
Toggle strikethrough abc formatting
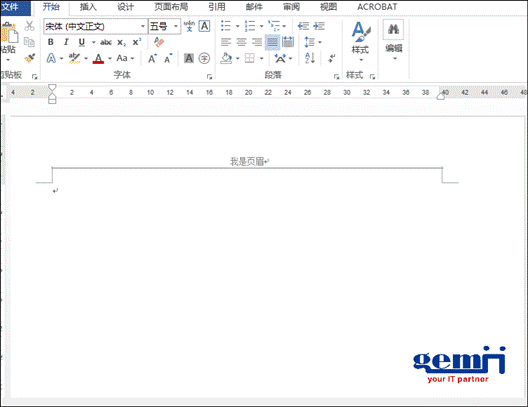point(106,42)
